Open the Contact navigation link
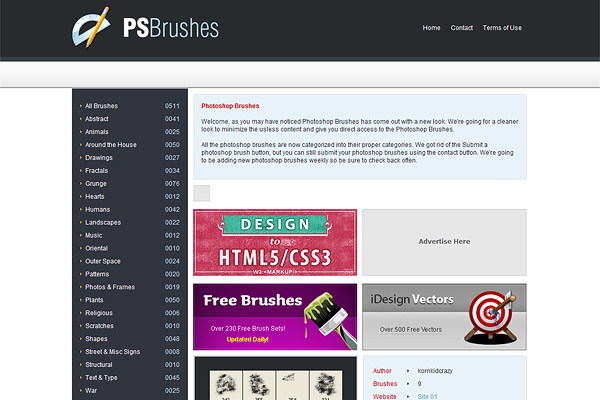The image size is (600, 400). point(461,28)
